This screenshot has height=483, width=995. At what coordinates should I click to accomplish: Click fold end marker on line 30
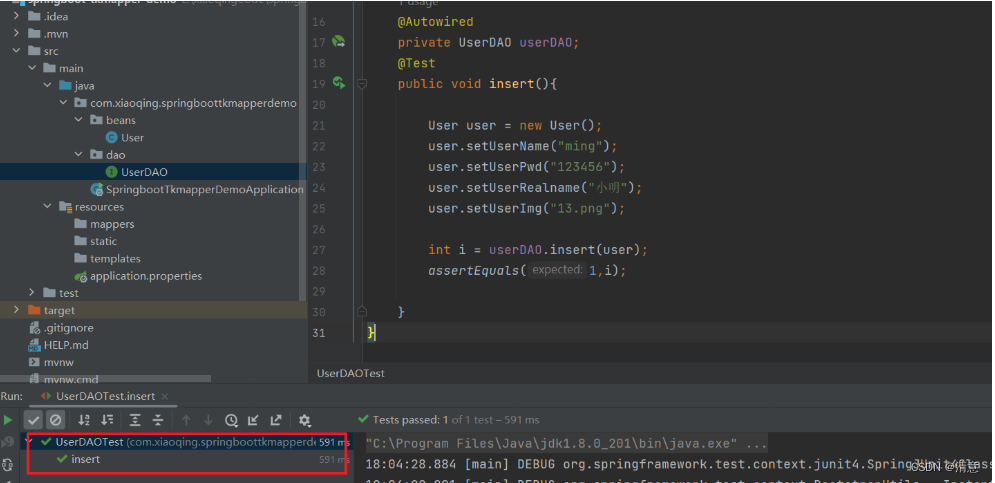click(x=362, y=312)
